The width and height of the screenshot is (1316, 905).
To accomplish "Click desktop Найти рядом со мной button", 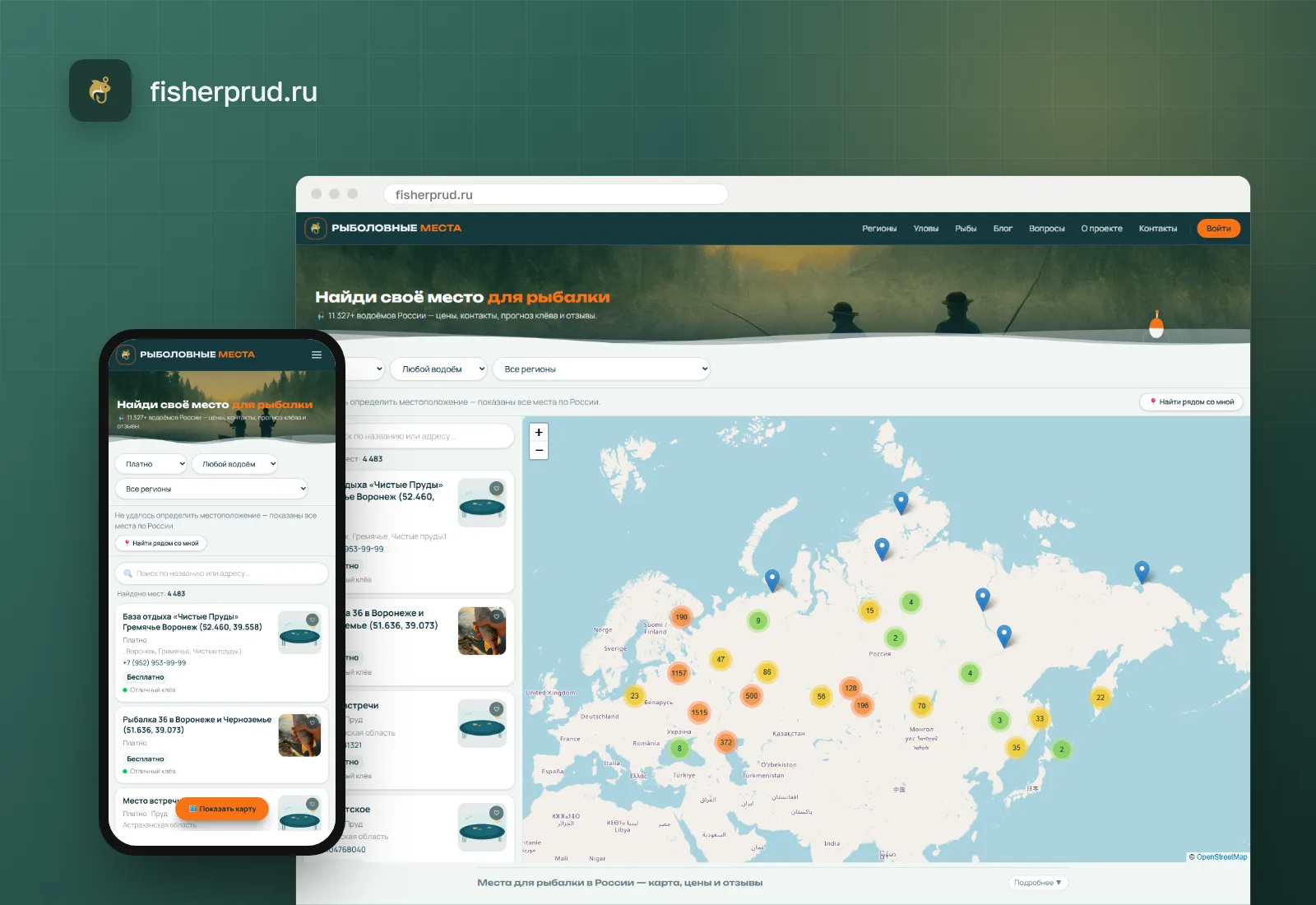I will pyautogui.click(x=1191, y=402).
